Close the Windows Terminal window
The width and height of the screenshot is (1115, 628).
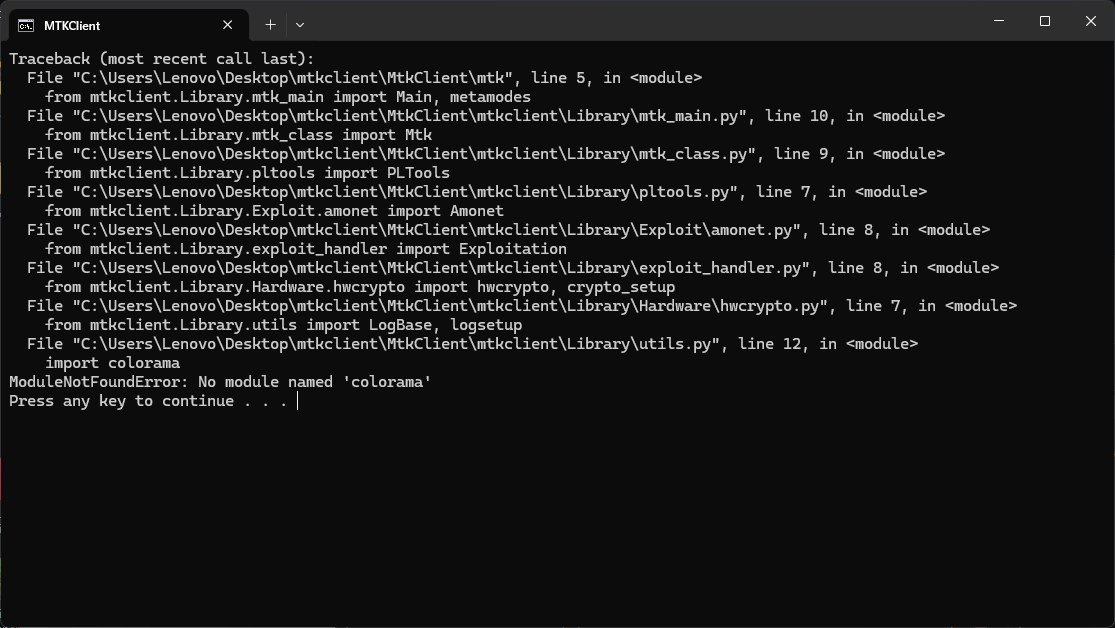(1091, 21)
